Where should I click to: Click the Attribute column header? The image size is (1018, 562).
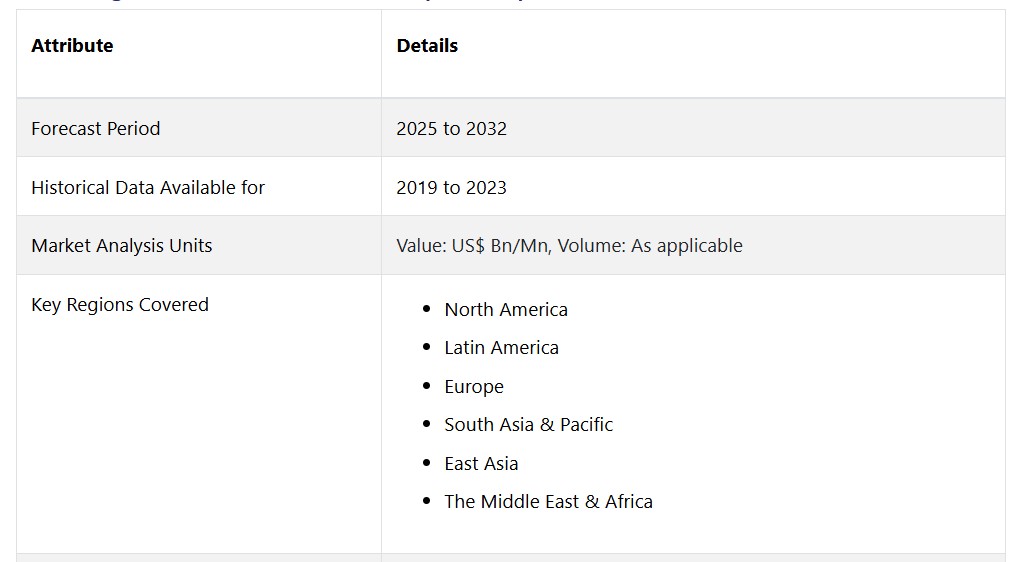click(72, 45)
